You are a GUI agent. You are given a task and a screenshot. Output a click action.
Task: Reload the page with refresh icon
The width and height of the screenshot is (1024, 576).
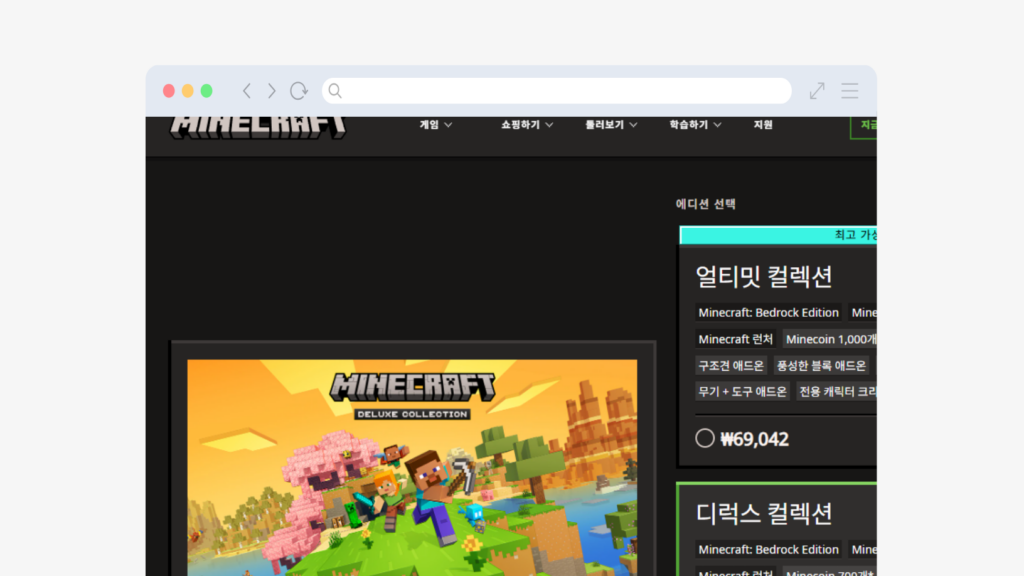click(x=299, y=91)
